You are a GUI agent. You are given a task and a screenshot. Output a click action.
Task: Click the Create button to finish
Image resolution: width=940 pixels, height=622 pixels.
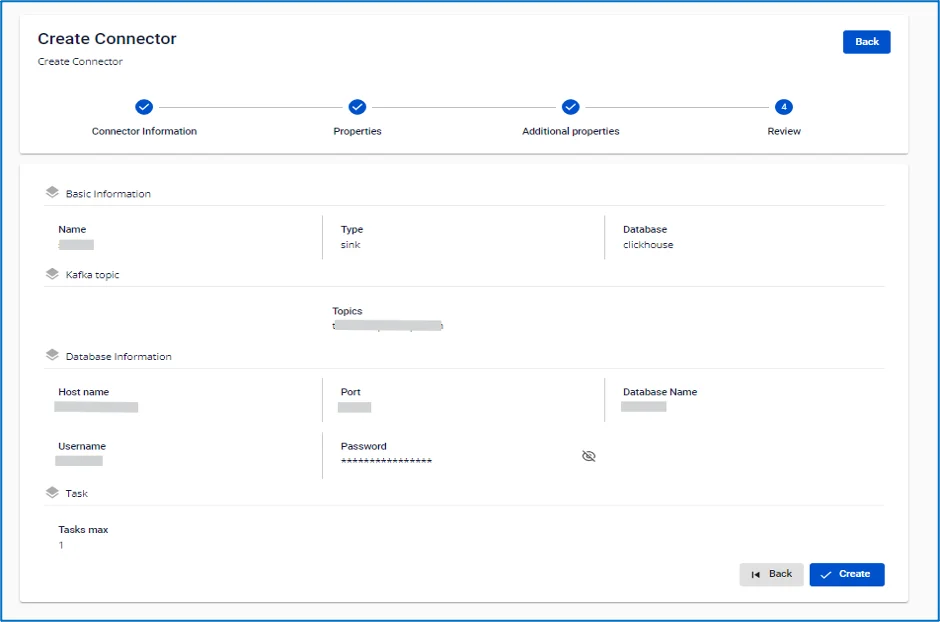[x=846, y=574]
